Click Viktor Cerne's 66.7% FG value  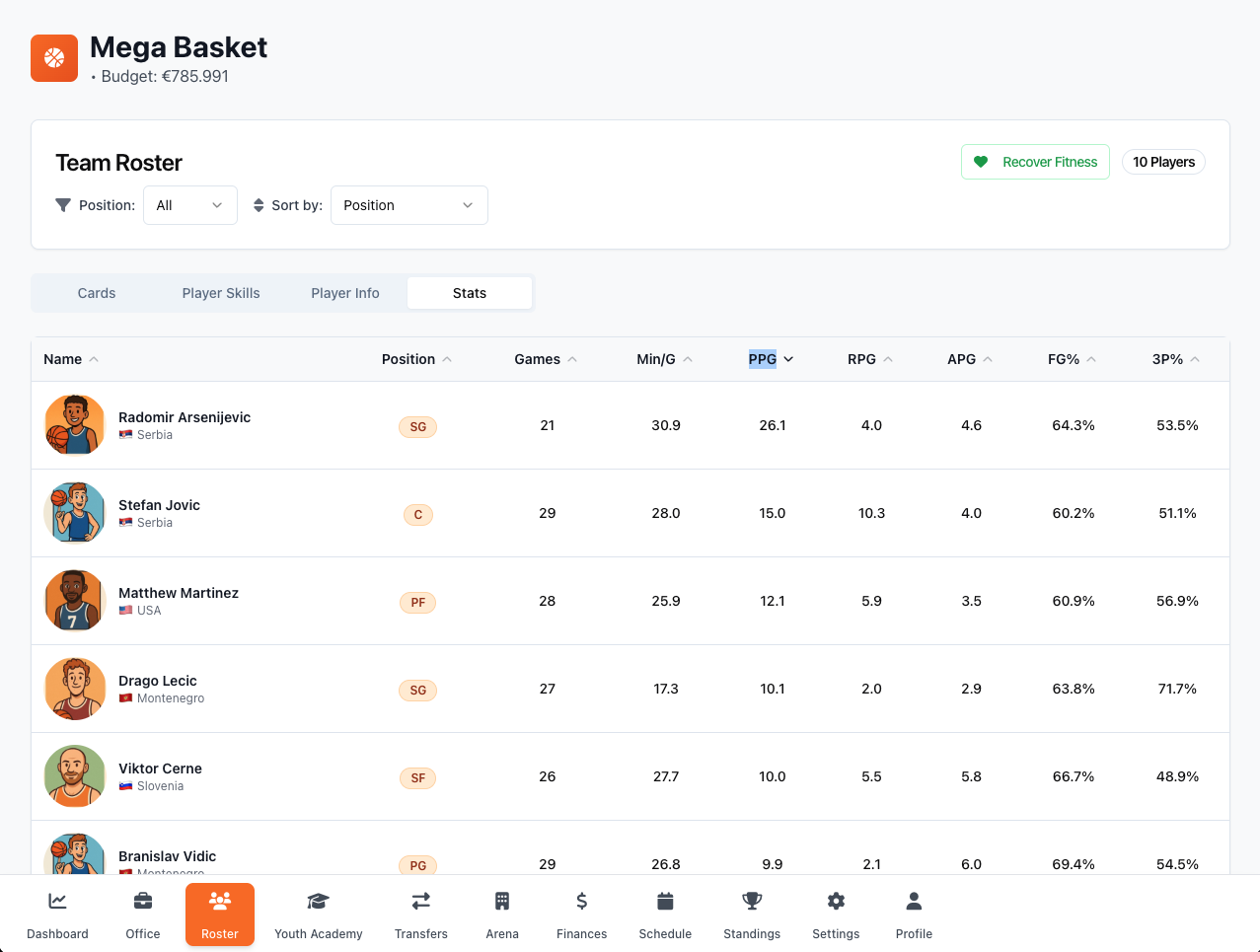[x=1074, y=776]
